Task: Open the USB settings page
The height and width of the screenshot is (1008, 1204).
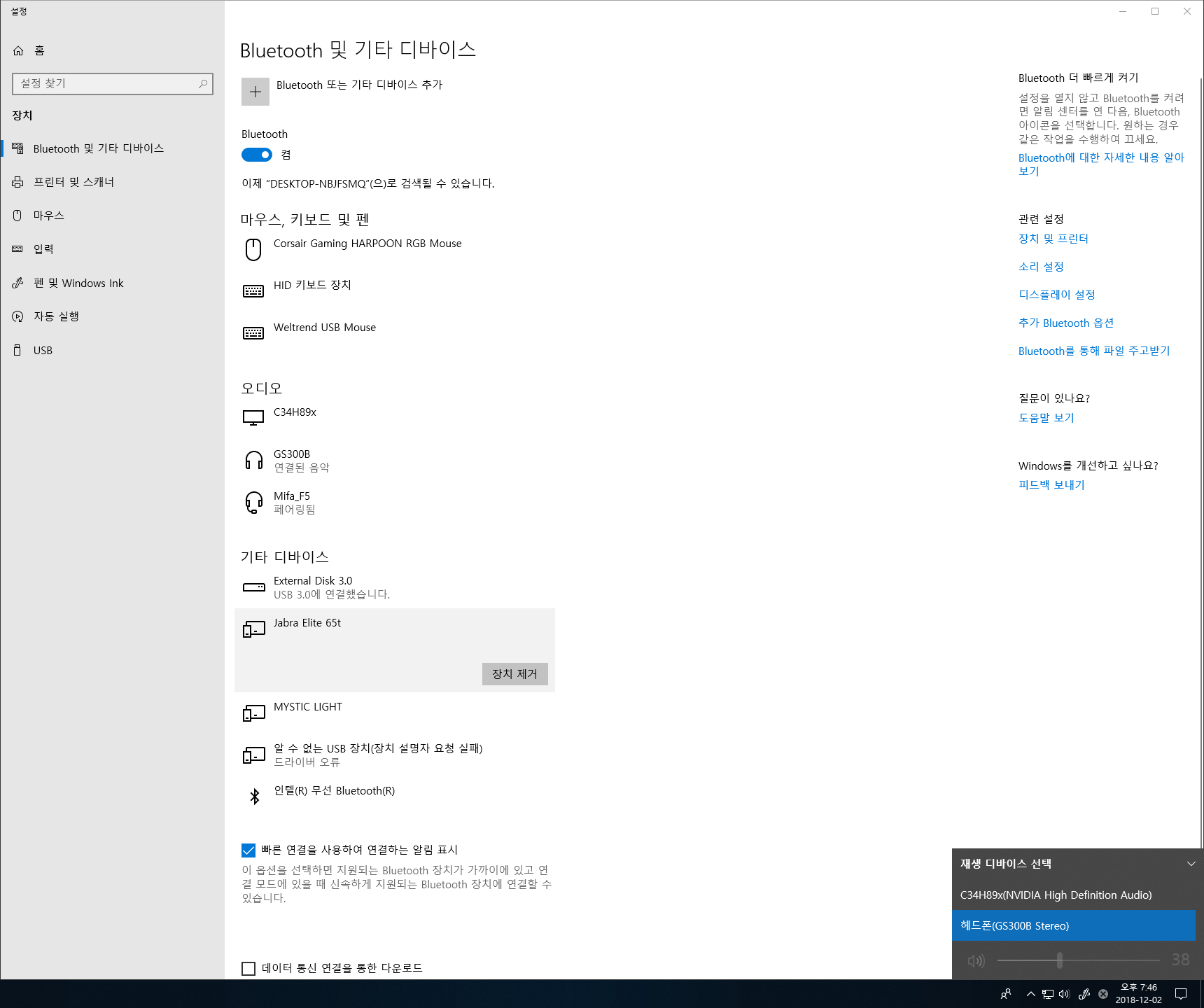Action: pyautogui.click(x=112, y=350)
